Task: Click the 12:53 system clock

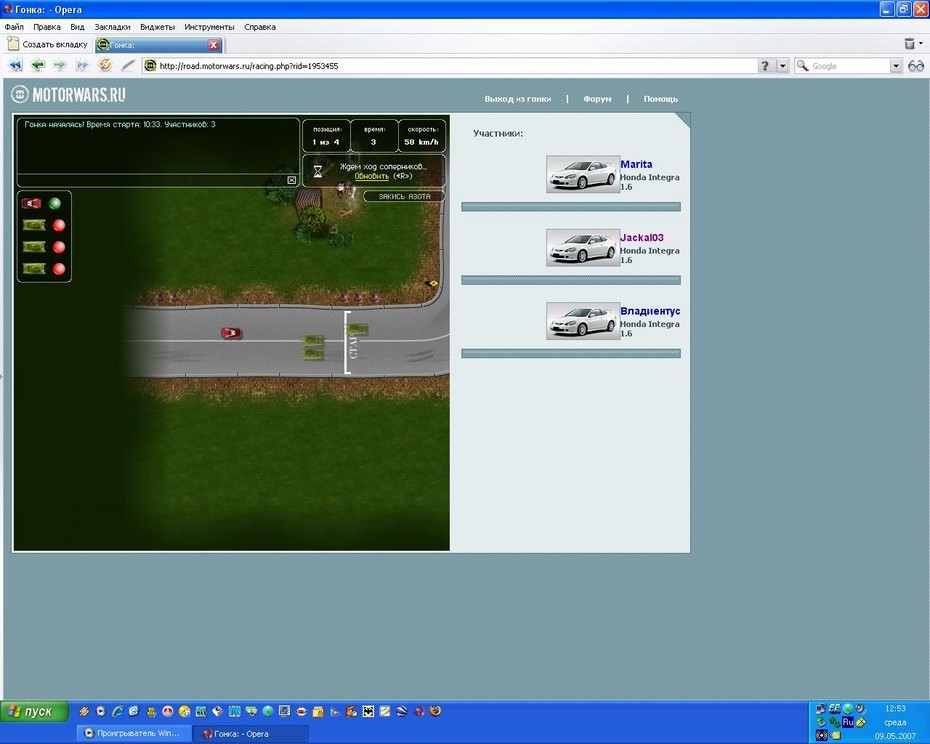Action: (x=895, y=708)
